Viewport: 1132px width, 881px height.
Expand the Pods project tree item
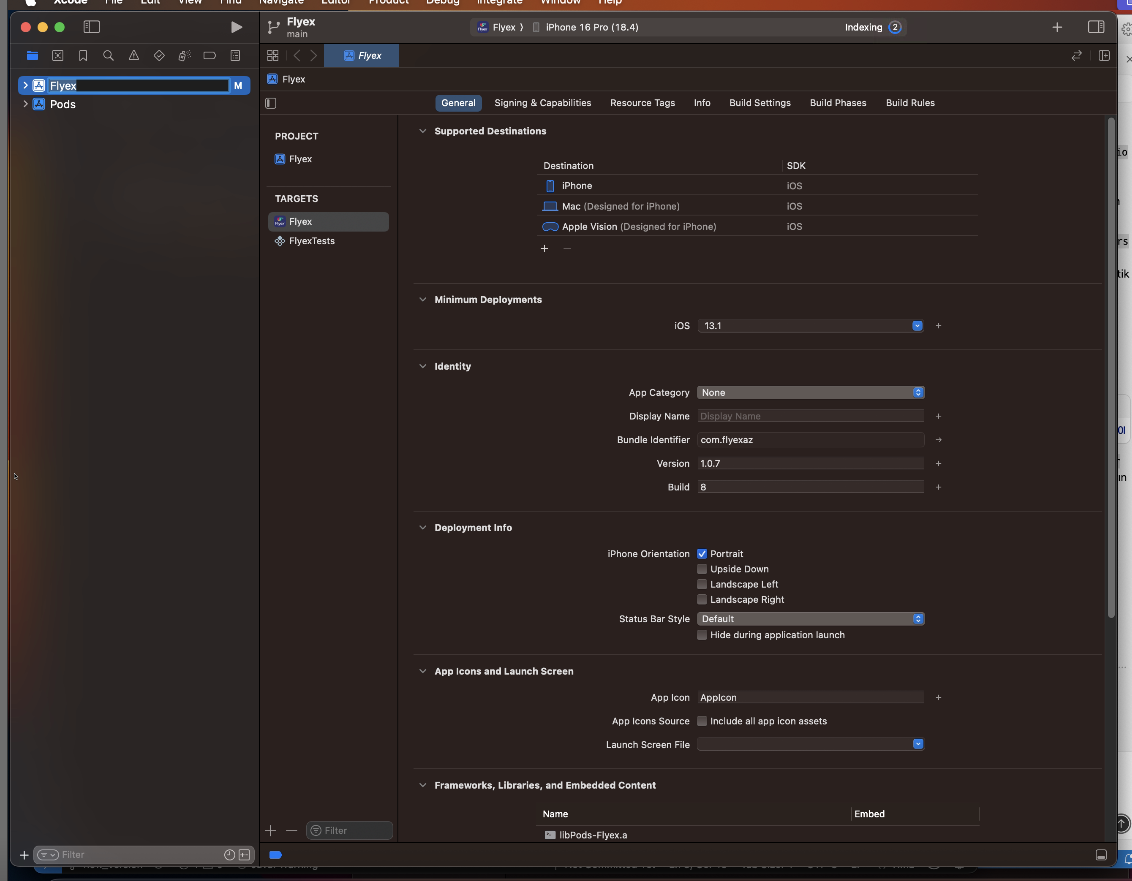25,104
